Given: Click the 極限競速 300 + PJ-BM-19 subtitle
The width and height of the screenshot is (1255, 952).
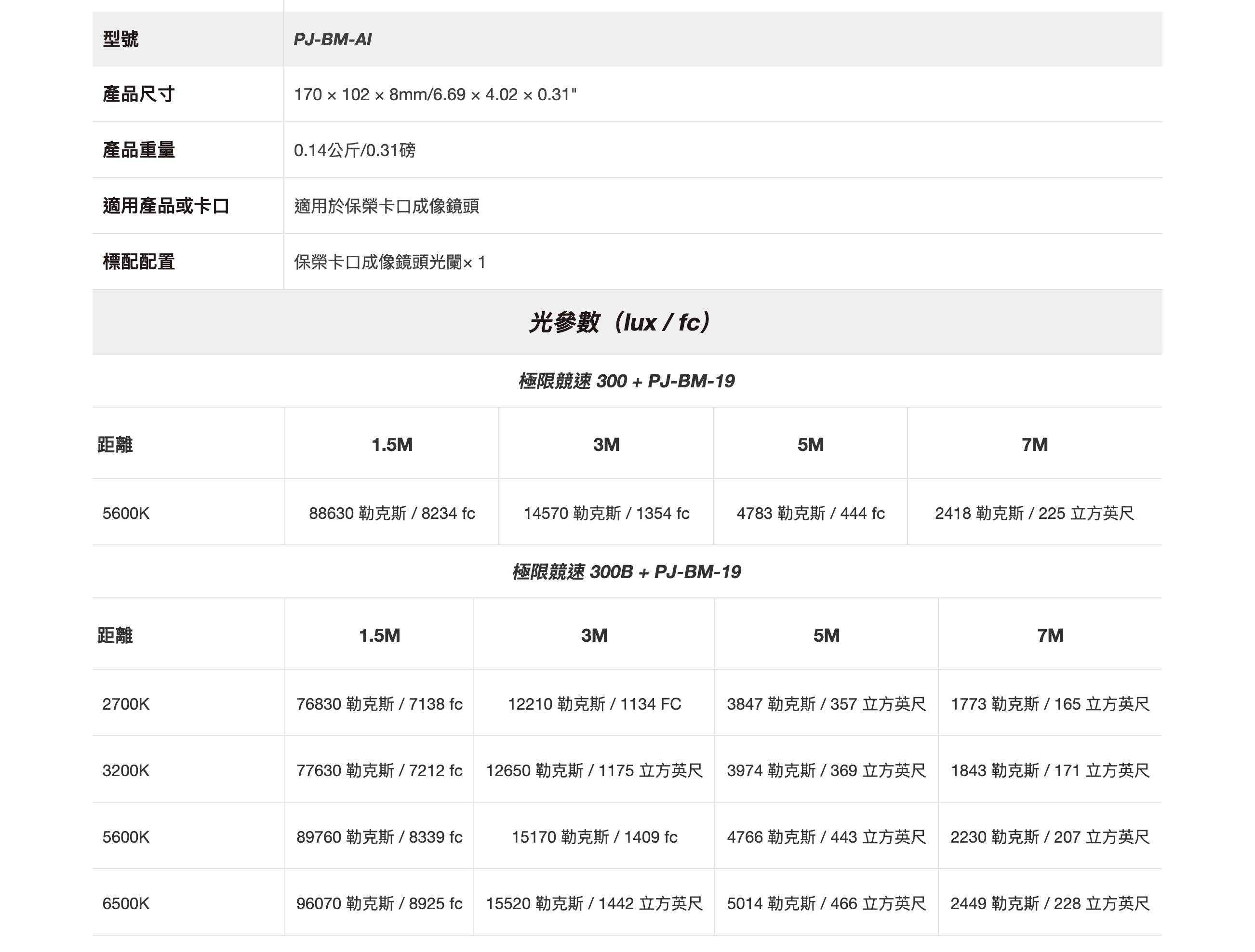Looking at the screenshot, I should click(x=627, y=381).
